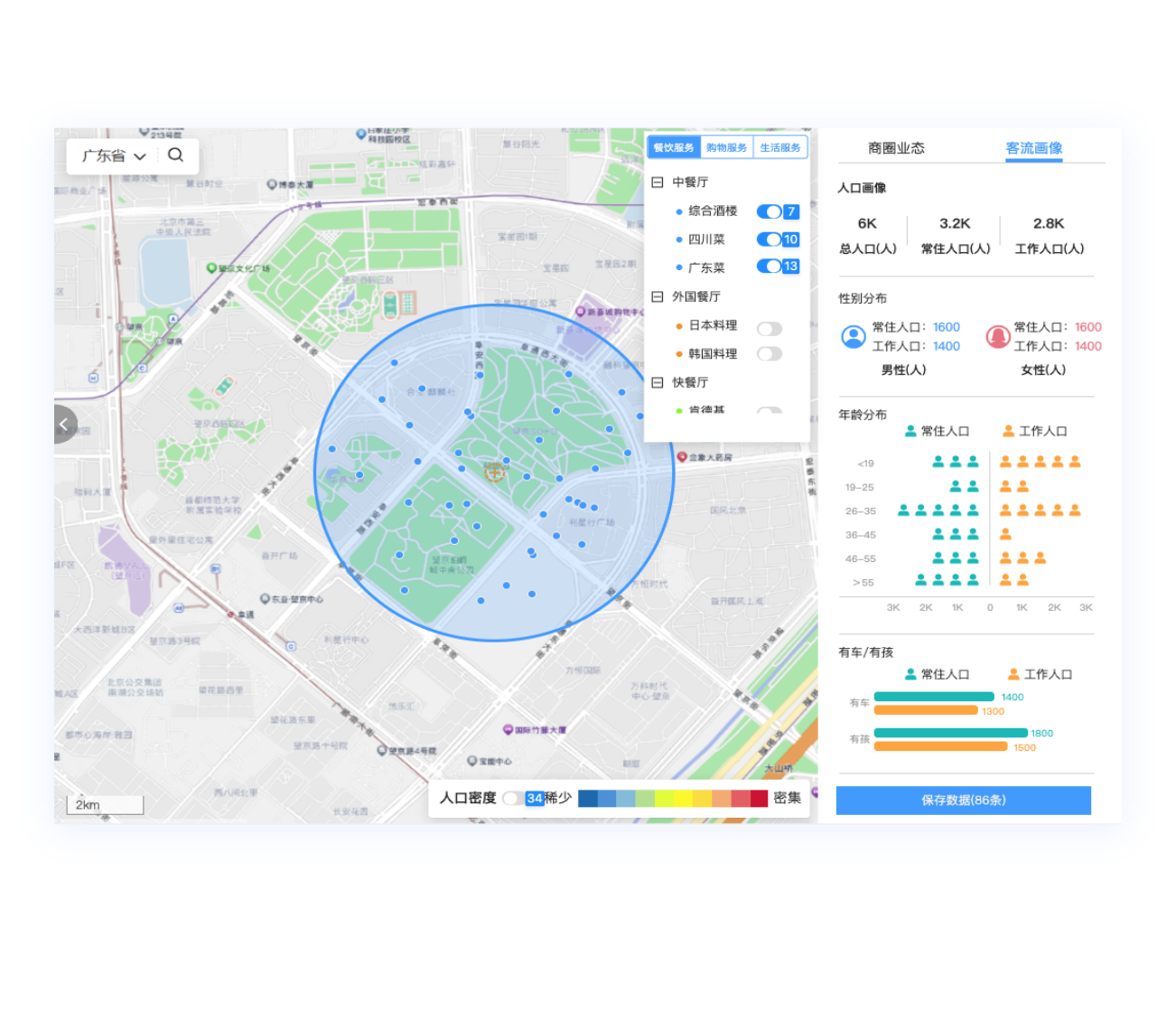This screenshot has height=1012, width=1176.
Task: Click the 博泰大厦 map pin
Action: coord(272,184)
